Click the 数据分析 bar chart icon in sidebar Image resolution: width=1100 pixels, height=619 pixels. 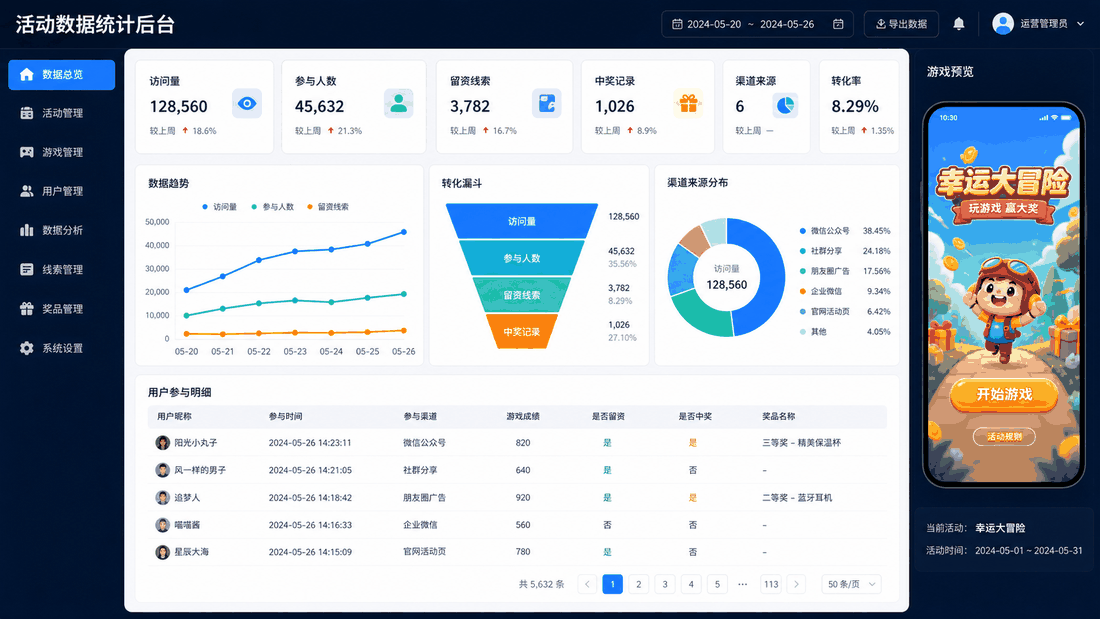[x=27, y=230]
